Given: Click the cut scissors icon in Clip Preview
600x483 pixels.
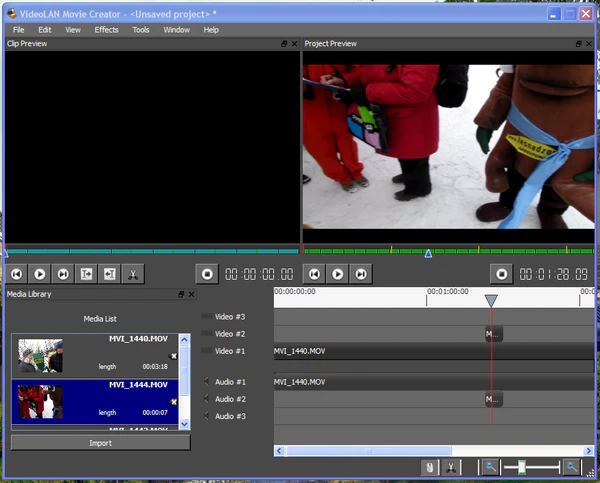Looking at the screenshot, I should (133, 273).
